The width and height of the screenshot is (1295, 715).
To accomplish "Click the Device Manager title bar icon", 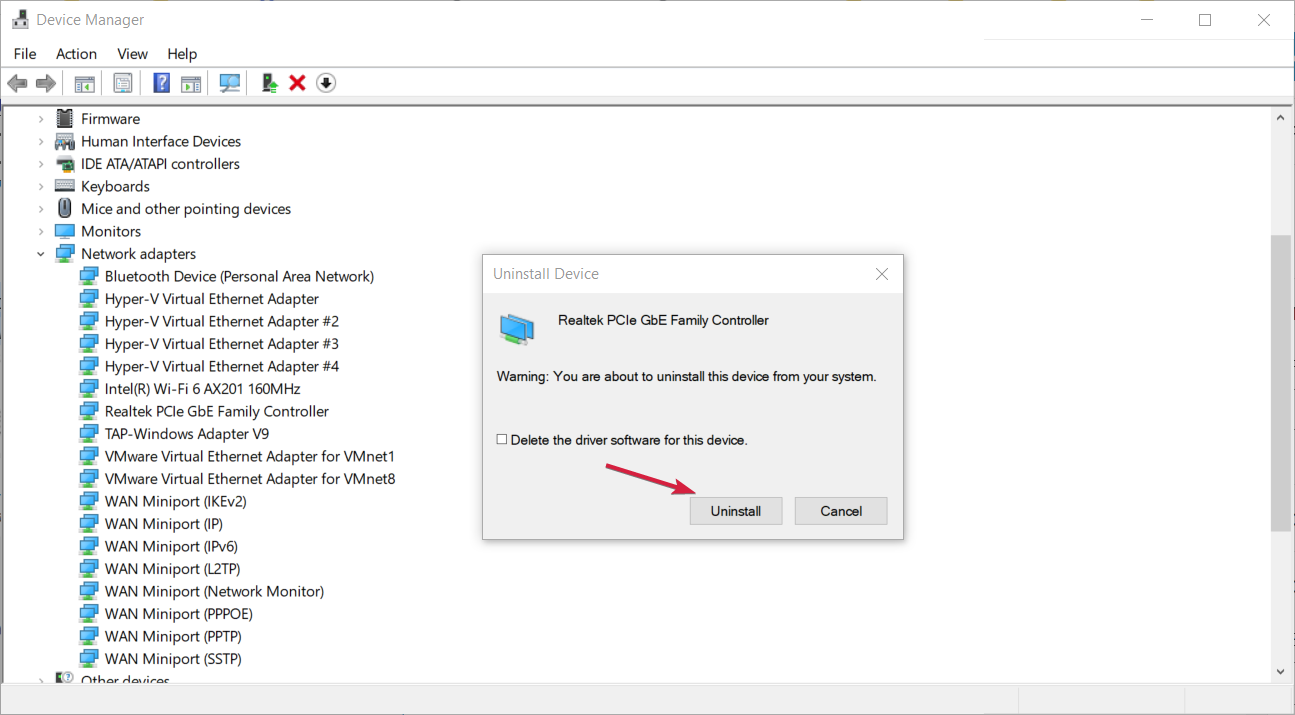I will coord(20,20).
